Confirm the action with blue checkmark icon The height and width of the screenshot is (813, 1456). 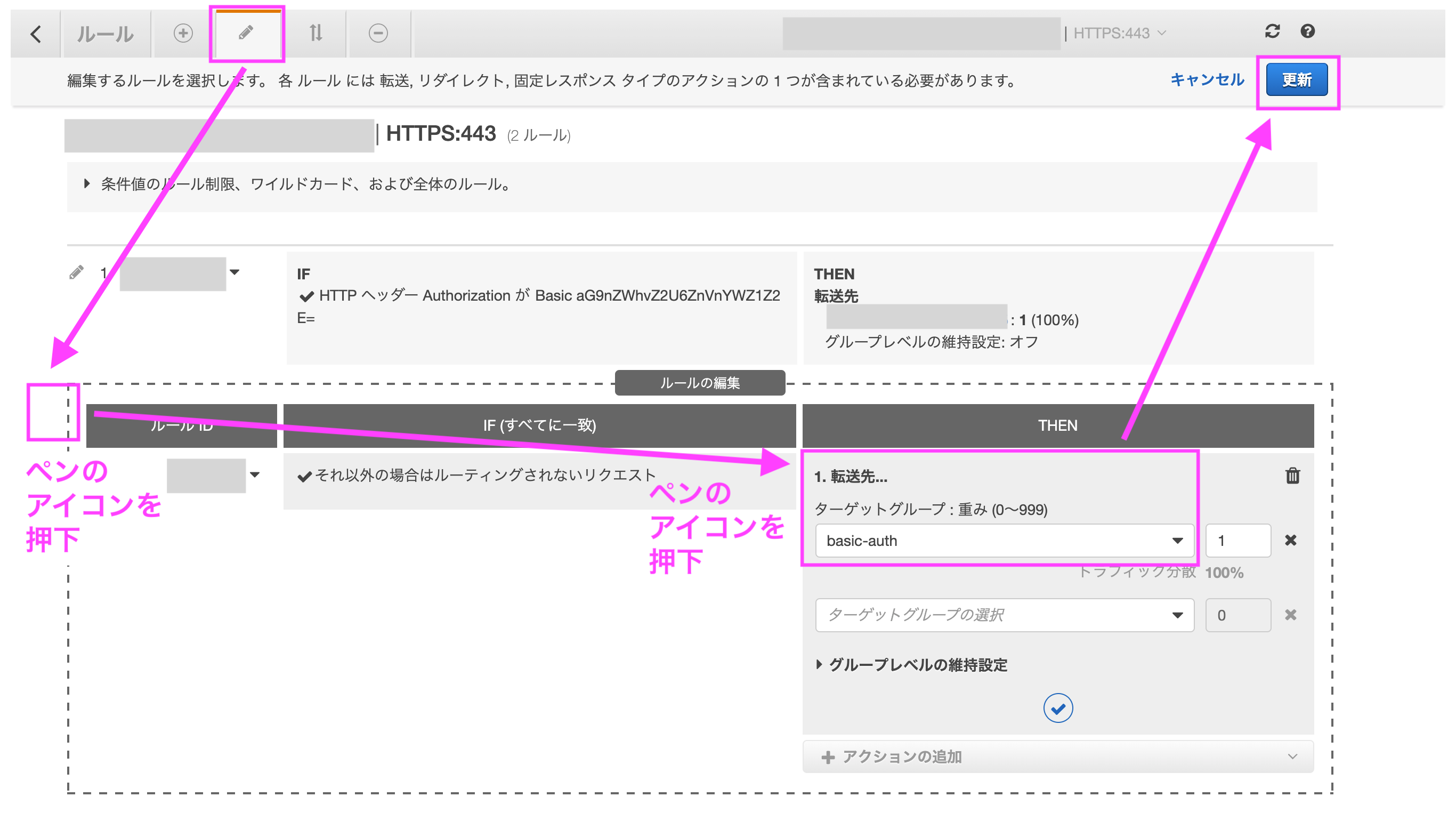tap(1059, 708)
